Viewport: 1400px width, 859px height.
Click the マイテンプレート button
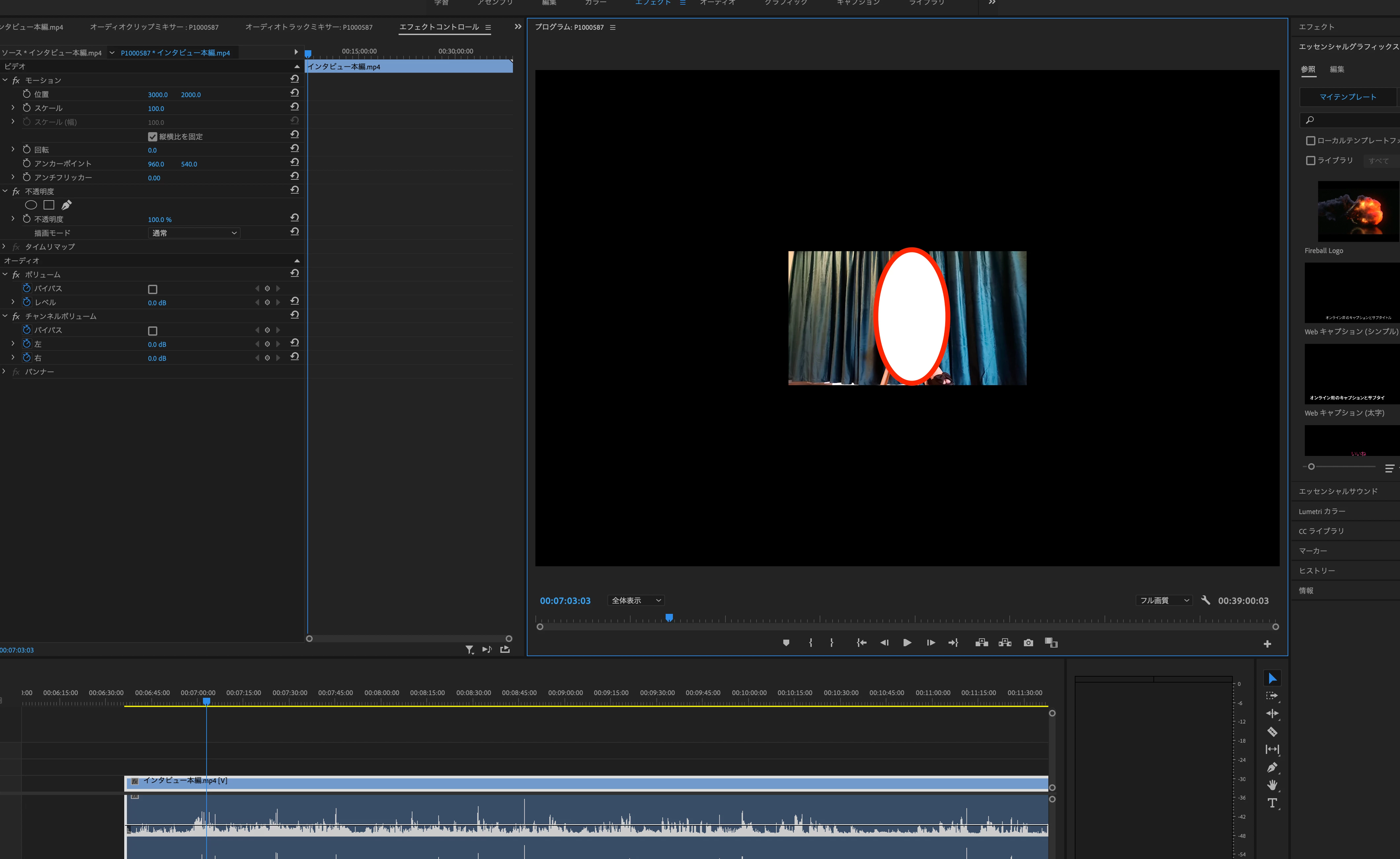[x=1347, y=97]
